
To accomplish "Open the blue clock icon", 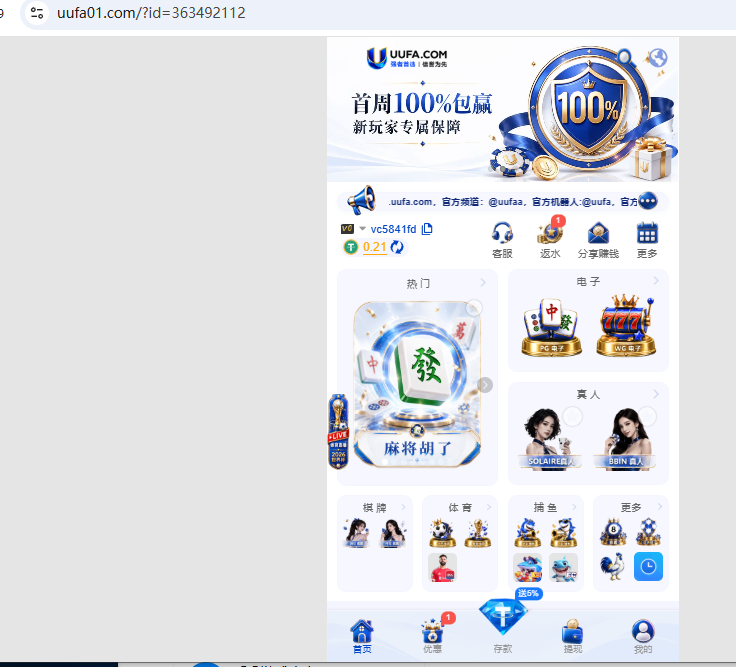I will (x=648, y=567).
